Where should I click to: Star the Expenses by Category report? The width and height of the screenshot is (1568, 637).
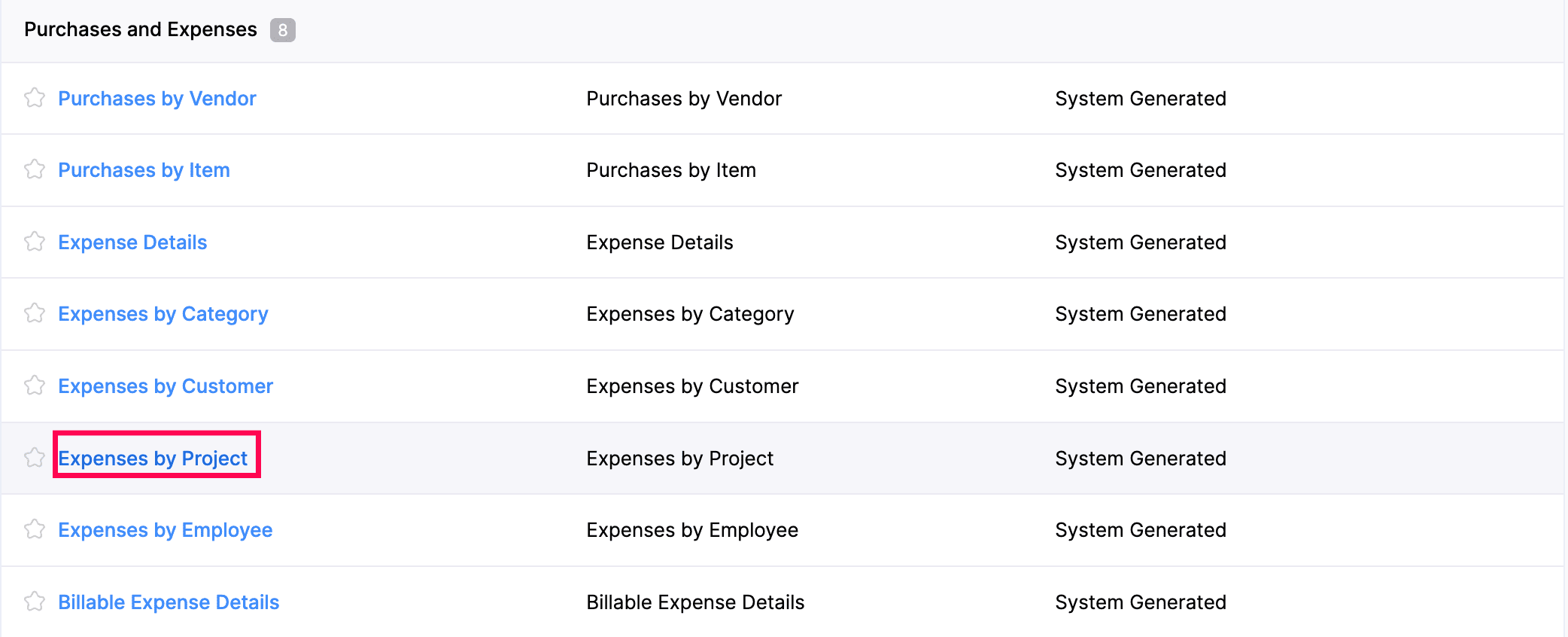tap(35, 313)
